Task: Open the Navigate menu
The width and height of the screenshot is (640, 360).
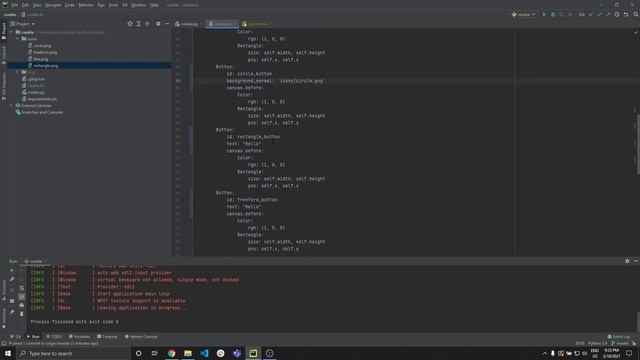Action: tap(53, 5)
